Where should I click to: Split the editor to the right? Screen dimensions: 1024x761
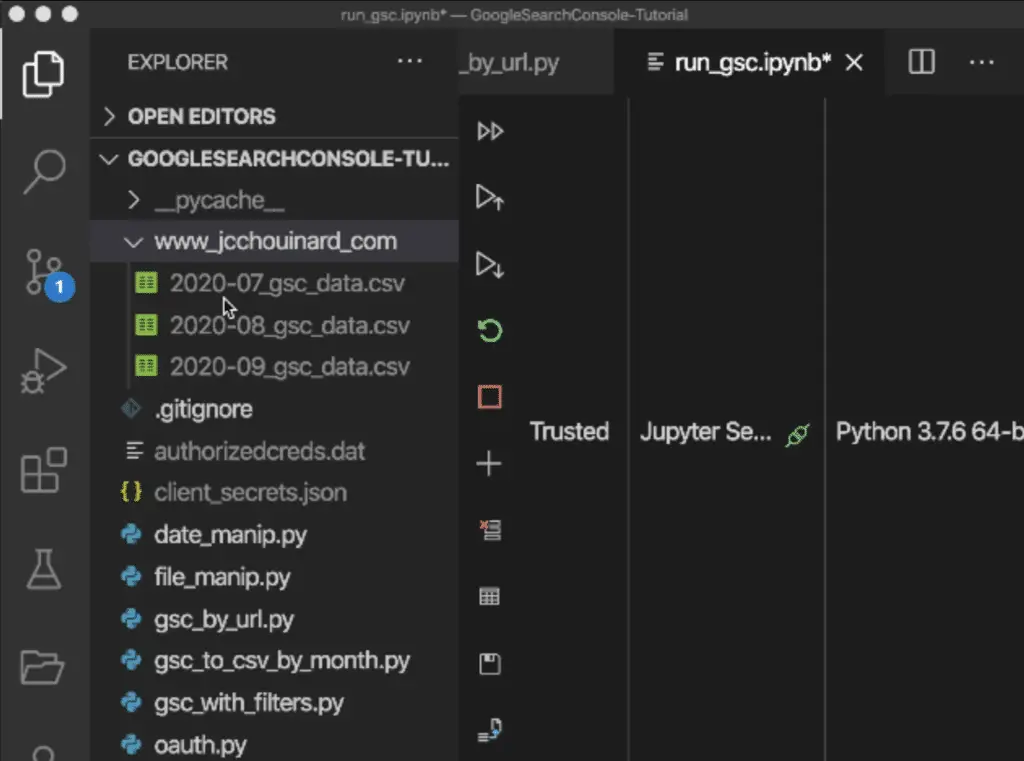[x=921, y=62]
